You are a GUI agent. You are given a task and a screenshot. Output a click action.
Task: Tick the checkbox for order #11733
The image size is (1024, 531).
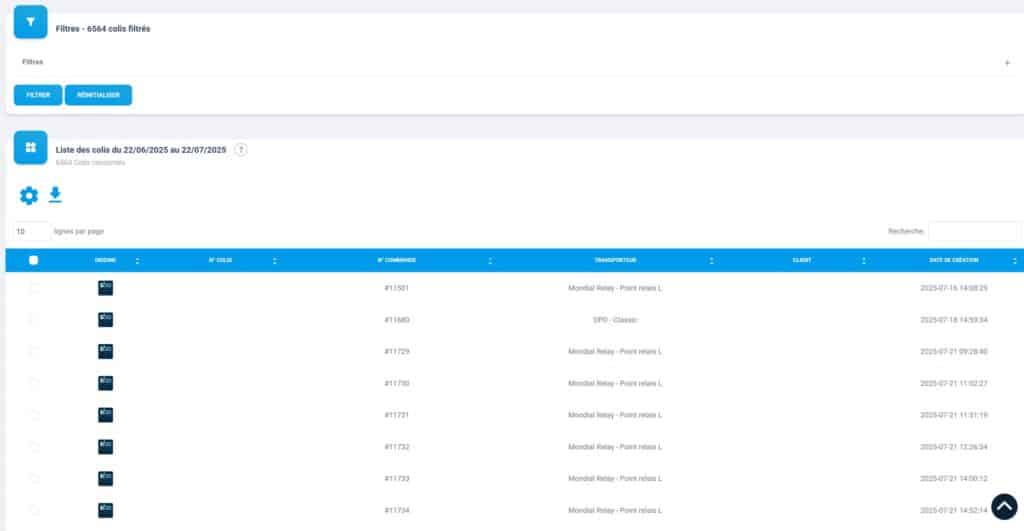[x=33, y=478]
